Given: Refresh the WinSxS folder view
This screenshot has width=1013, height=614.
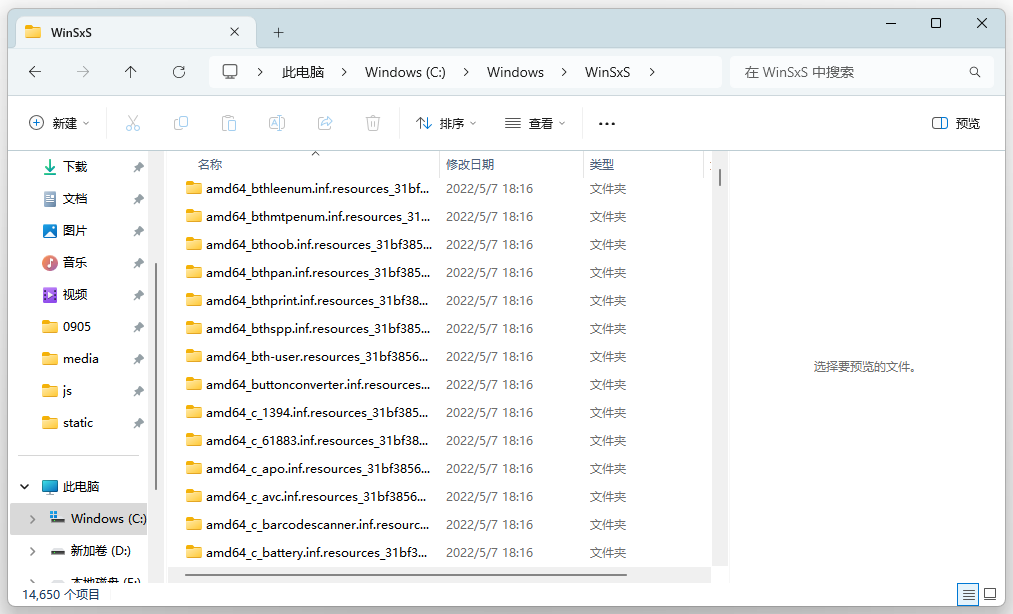Looking at the screenshot, I should tap(179, 72).
